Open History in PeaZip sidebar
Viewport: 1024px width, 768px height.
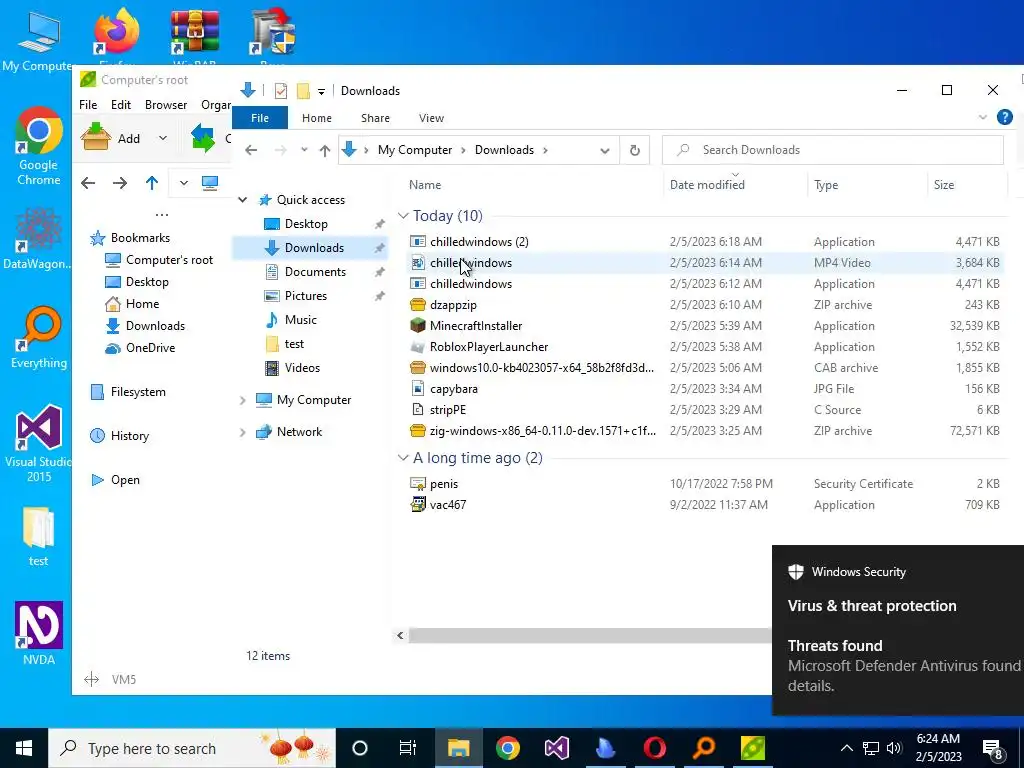(x=120, y=436)
